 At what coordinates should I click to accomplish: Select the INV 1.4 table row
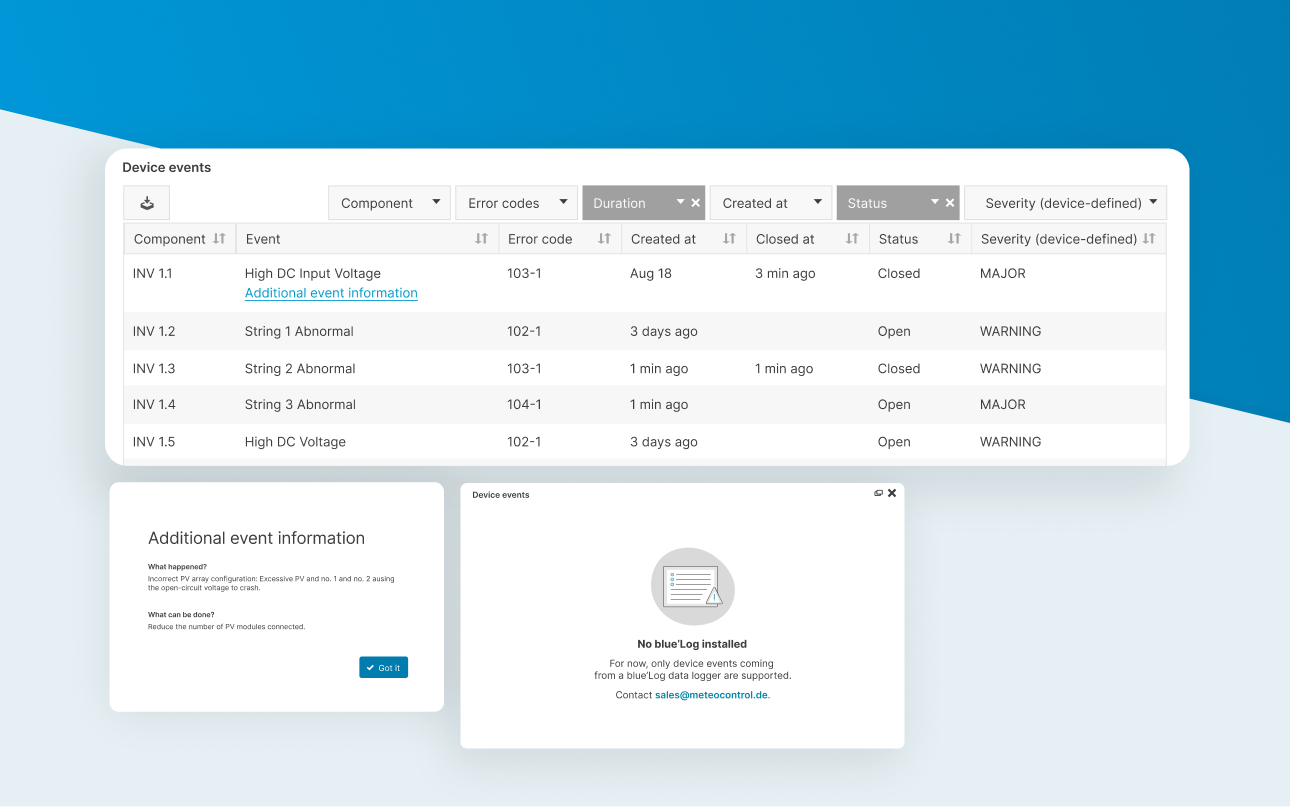point(644,405)
